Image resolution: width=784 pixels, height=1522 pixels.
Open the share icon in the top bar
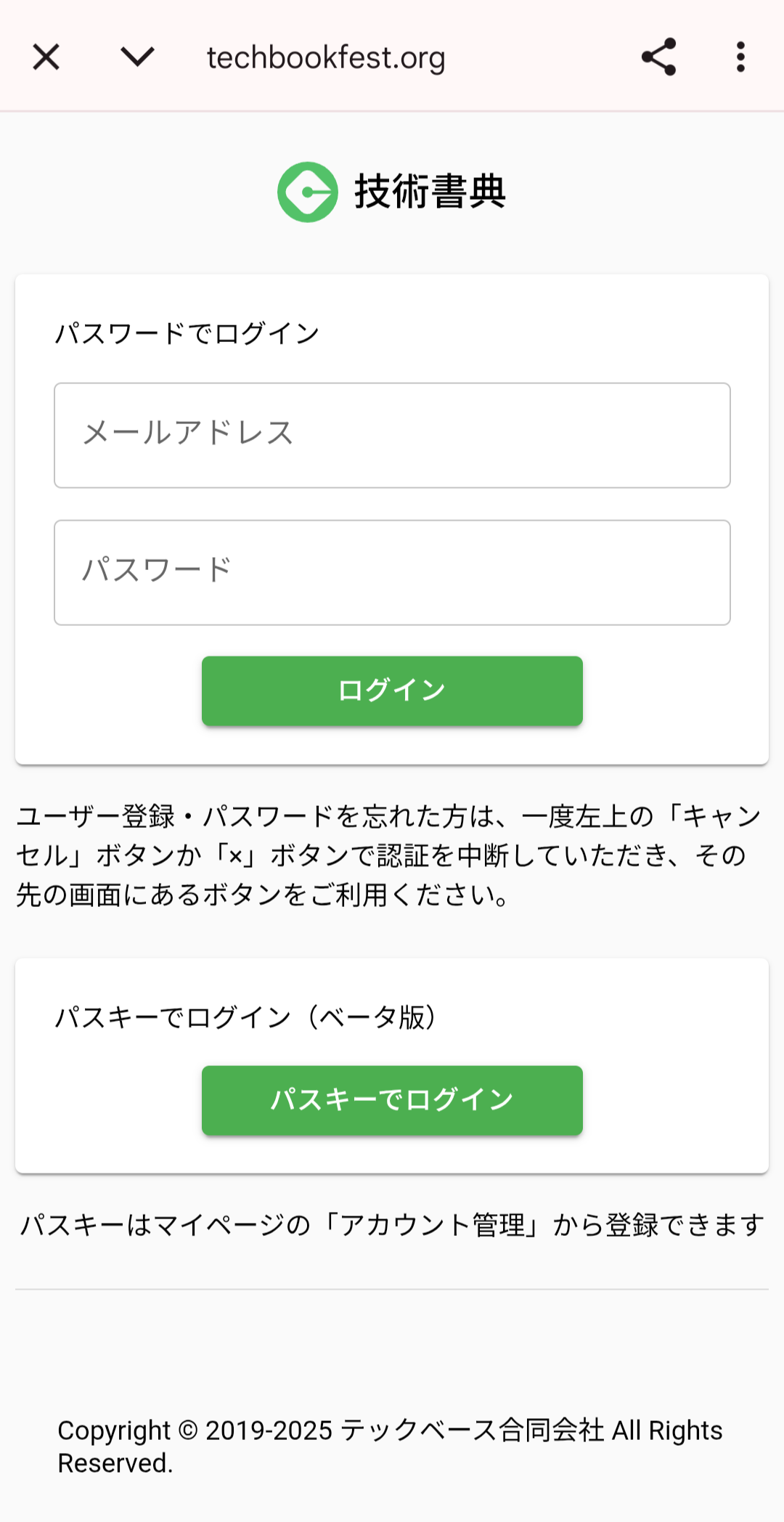[659, 57]
